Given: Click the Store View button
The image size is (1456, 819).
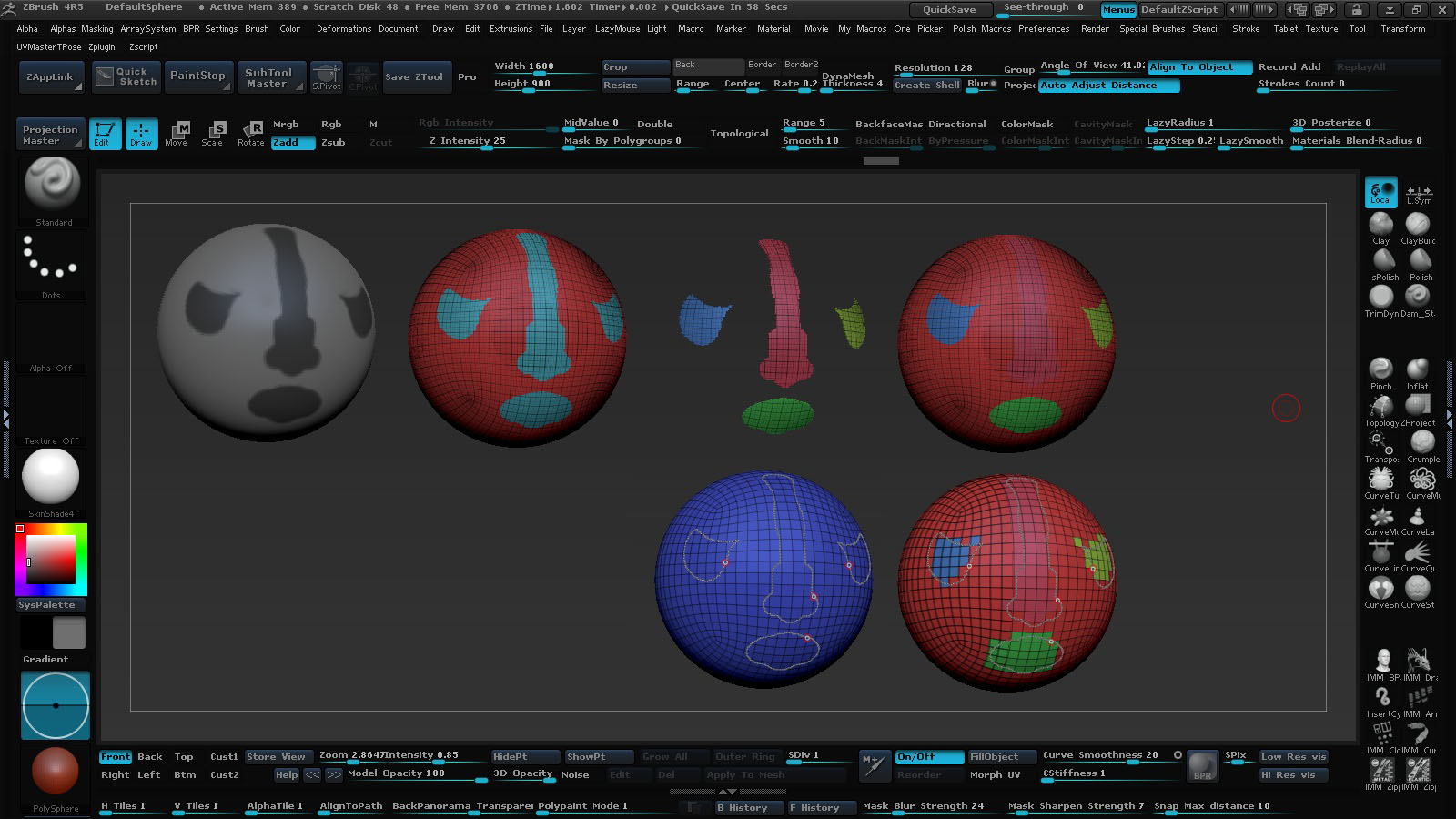Looking at the screenshot, I should pyautogui.click(x=276, y=757).
